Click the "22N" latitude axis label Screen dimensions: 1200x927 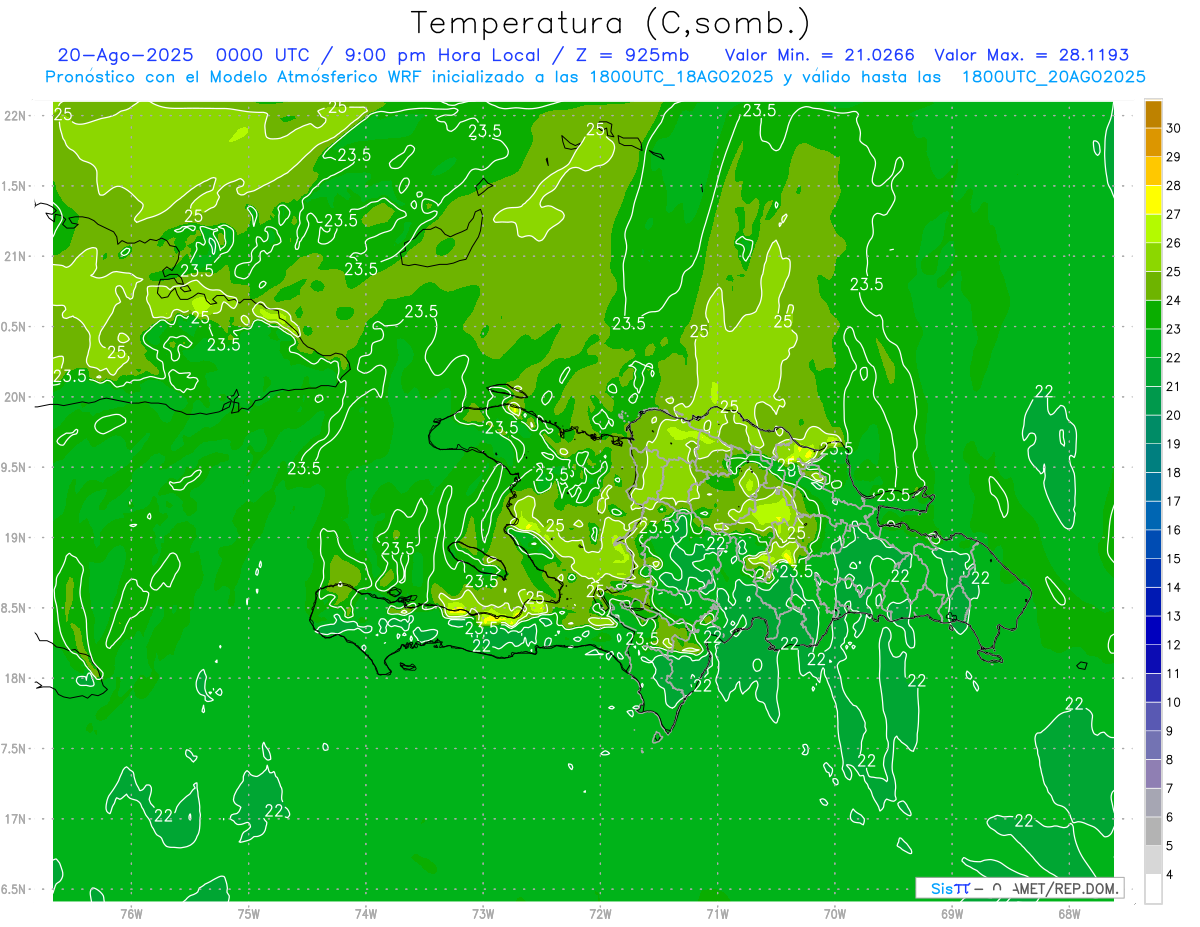[16, 116]
